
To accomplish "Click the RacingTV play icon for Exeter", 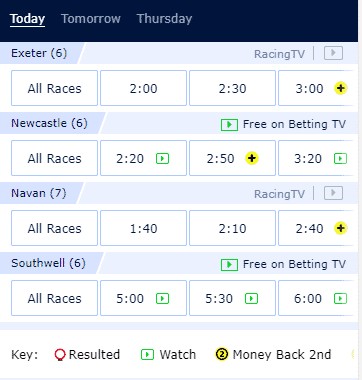I will tap(333, 53).
